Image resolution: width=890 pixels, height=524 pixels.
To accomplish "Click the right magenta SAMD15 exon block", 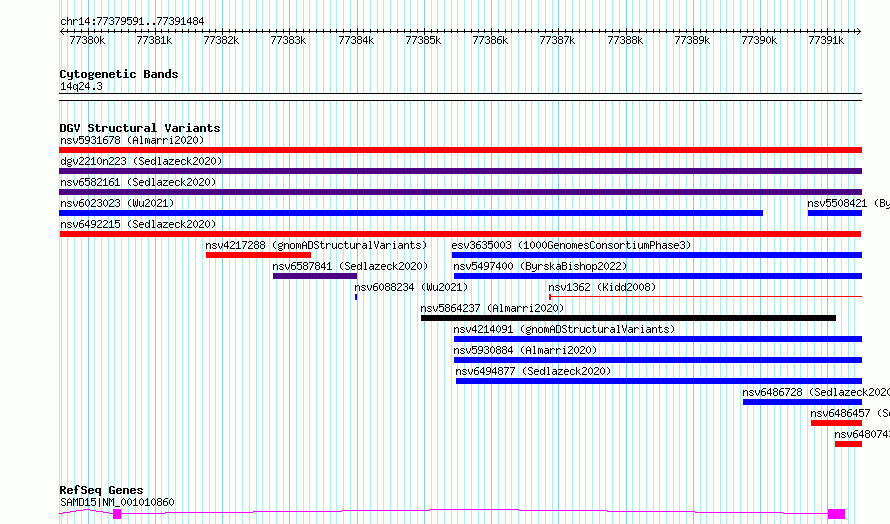I will 836,514.
